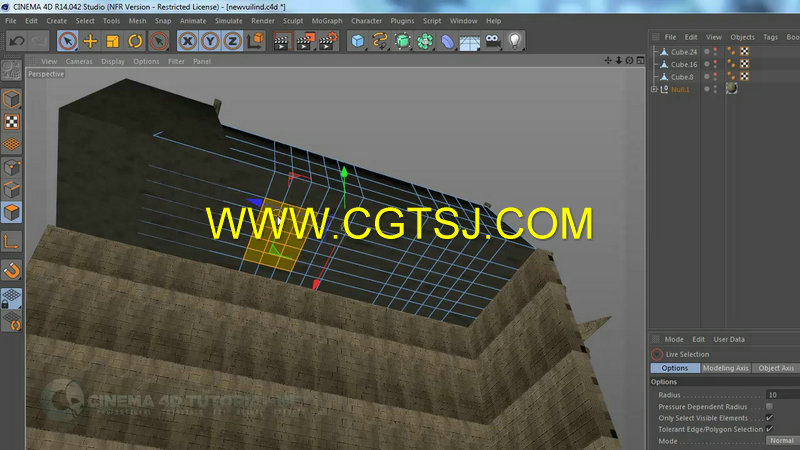
Task: Select Cube.16 in object list
Action: [x=684, y=64]
